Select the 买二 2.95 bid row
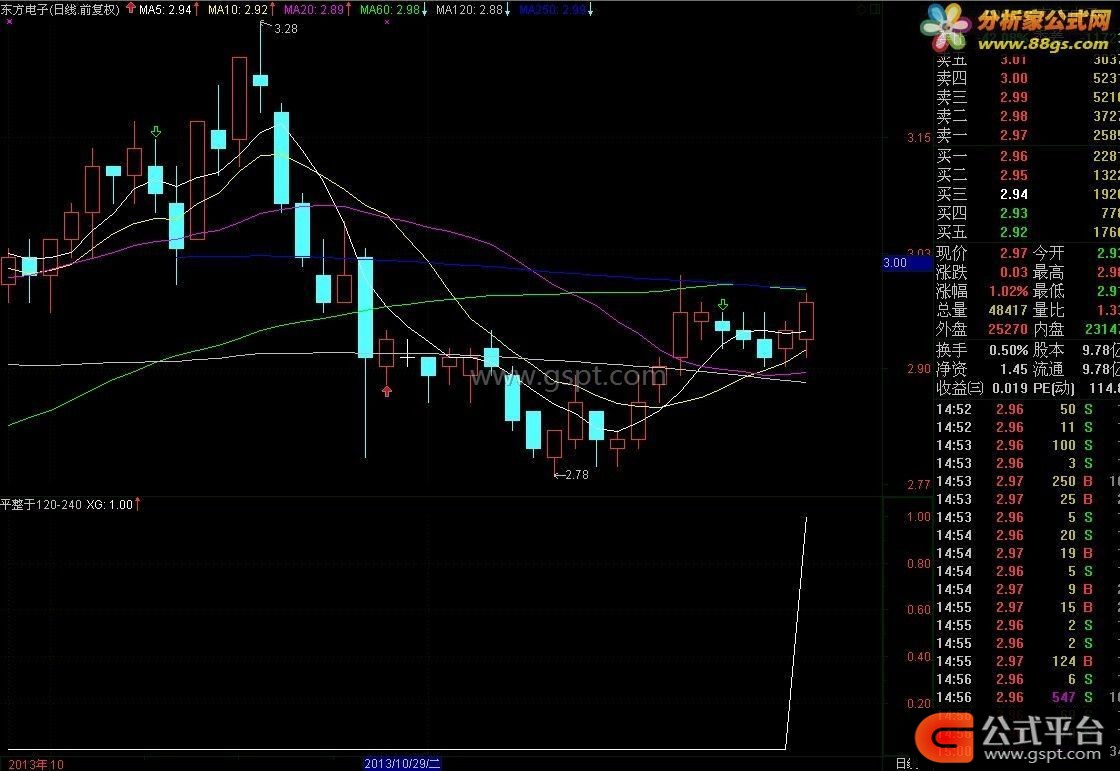The image size is (1120, 771). 1027,175
